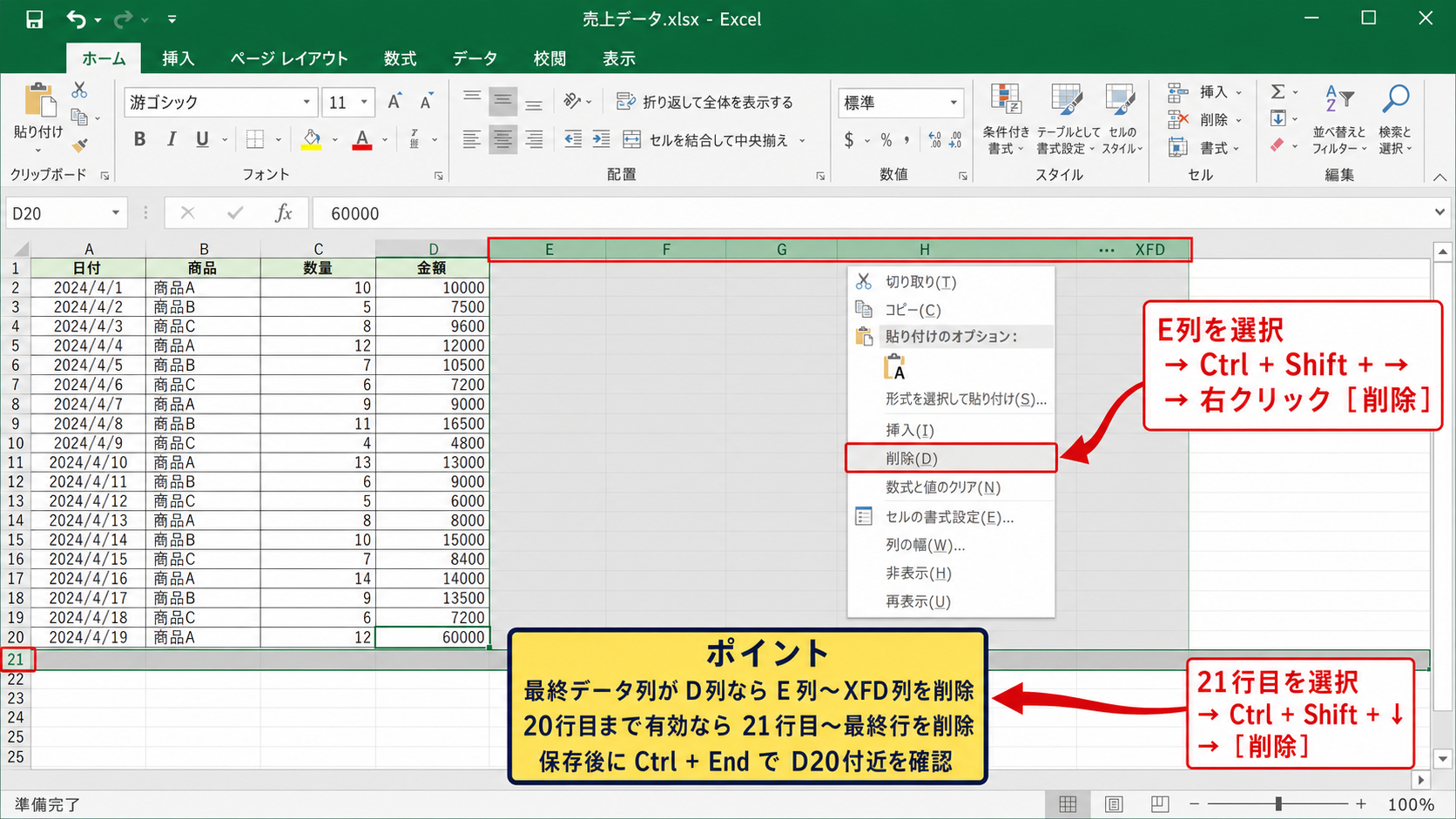Apply the yellow fill color
The image size is (1456, 819).
tap(311, 139)
